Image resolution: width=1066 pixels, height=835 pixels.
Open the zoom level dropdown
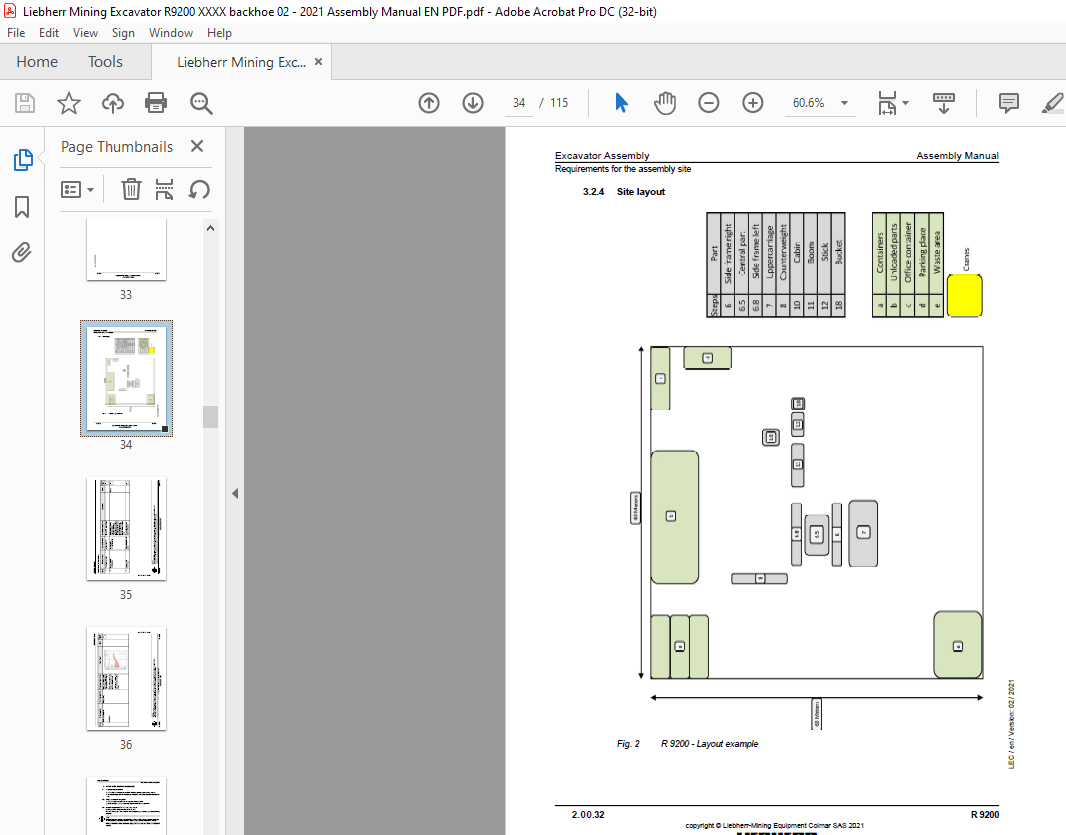(844, 103)
